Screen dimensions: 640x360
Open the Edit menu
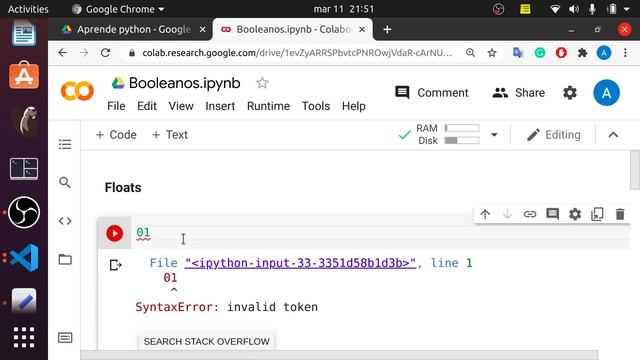pyautogui.click(x=147, y=106)
